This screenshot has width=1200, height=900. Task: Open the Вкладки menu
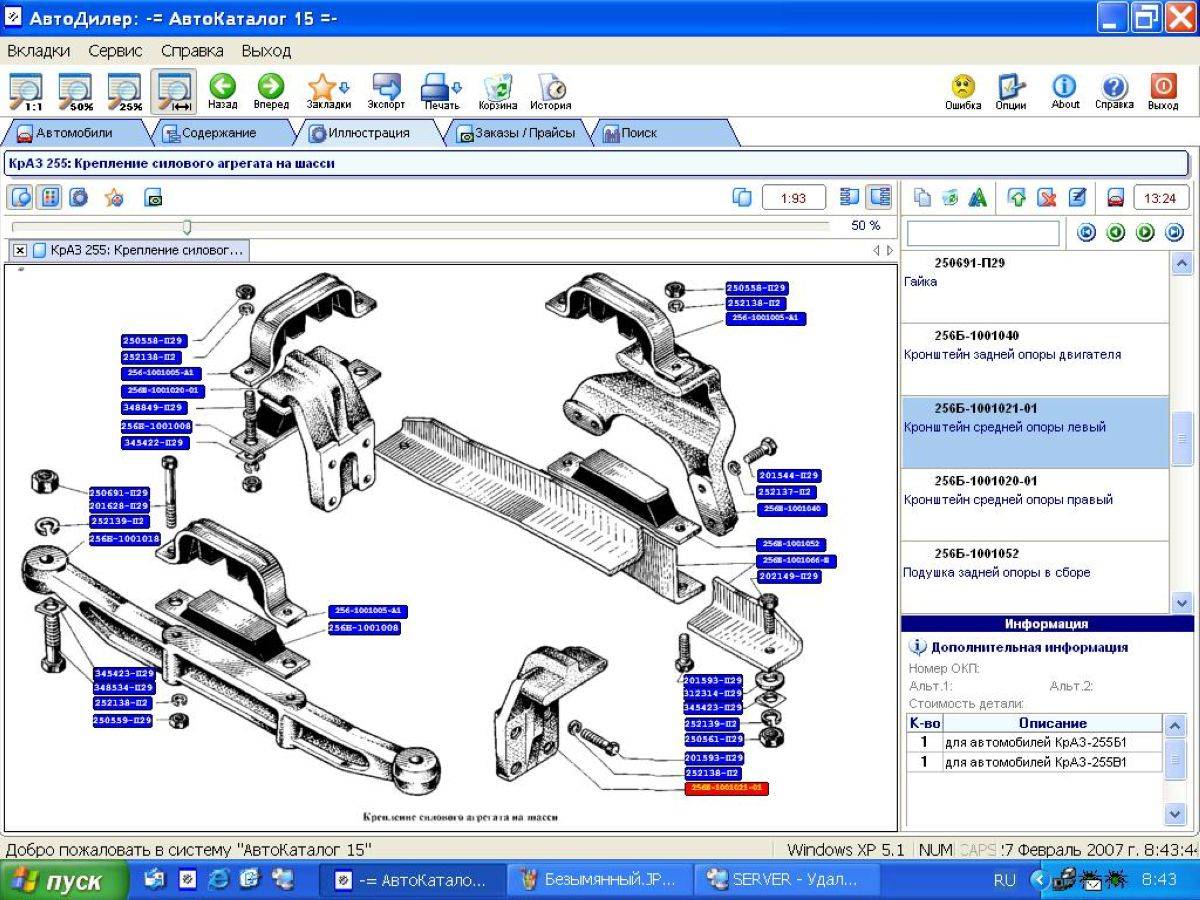[x=38, y=50]
